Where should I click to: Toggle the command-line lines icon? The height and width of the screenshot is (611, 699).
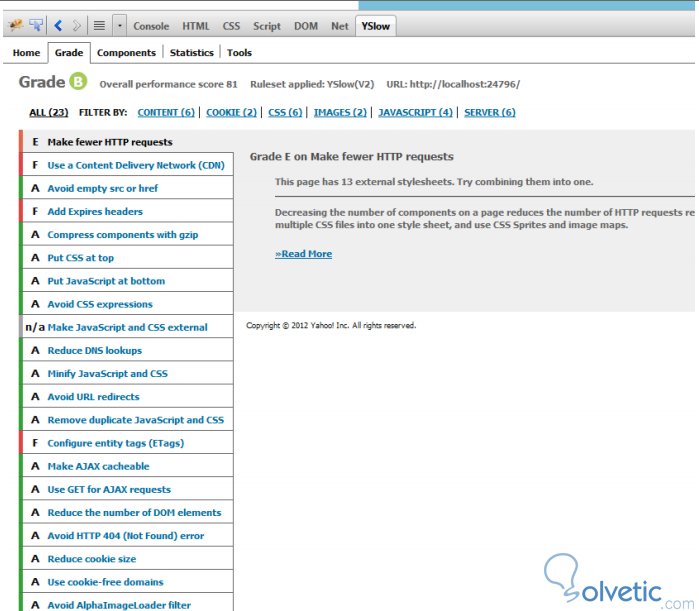coord(99,25)
